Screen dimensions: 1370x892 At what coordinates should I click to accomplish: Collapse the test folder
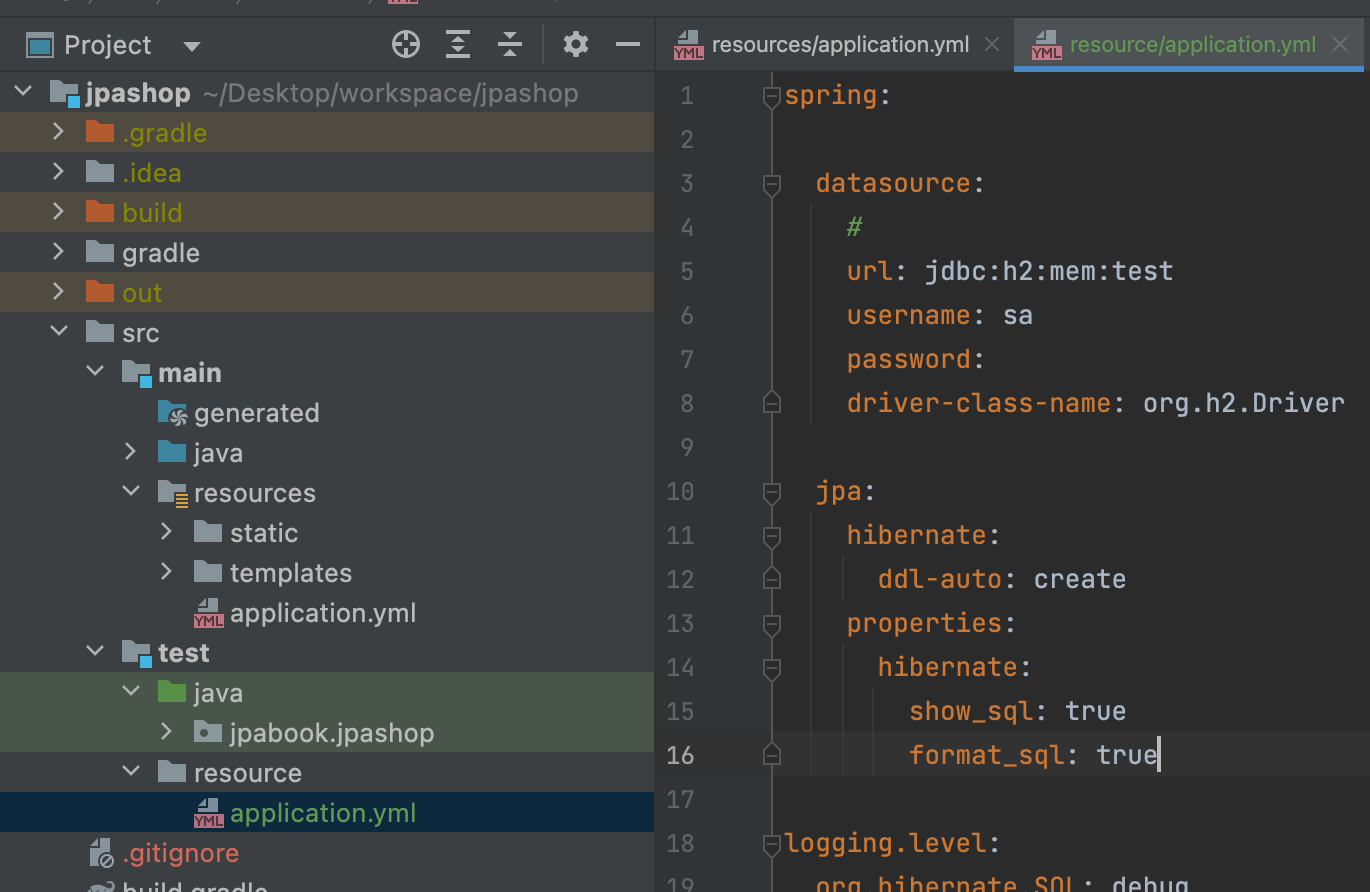94,652
